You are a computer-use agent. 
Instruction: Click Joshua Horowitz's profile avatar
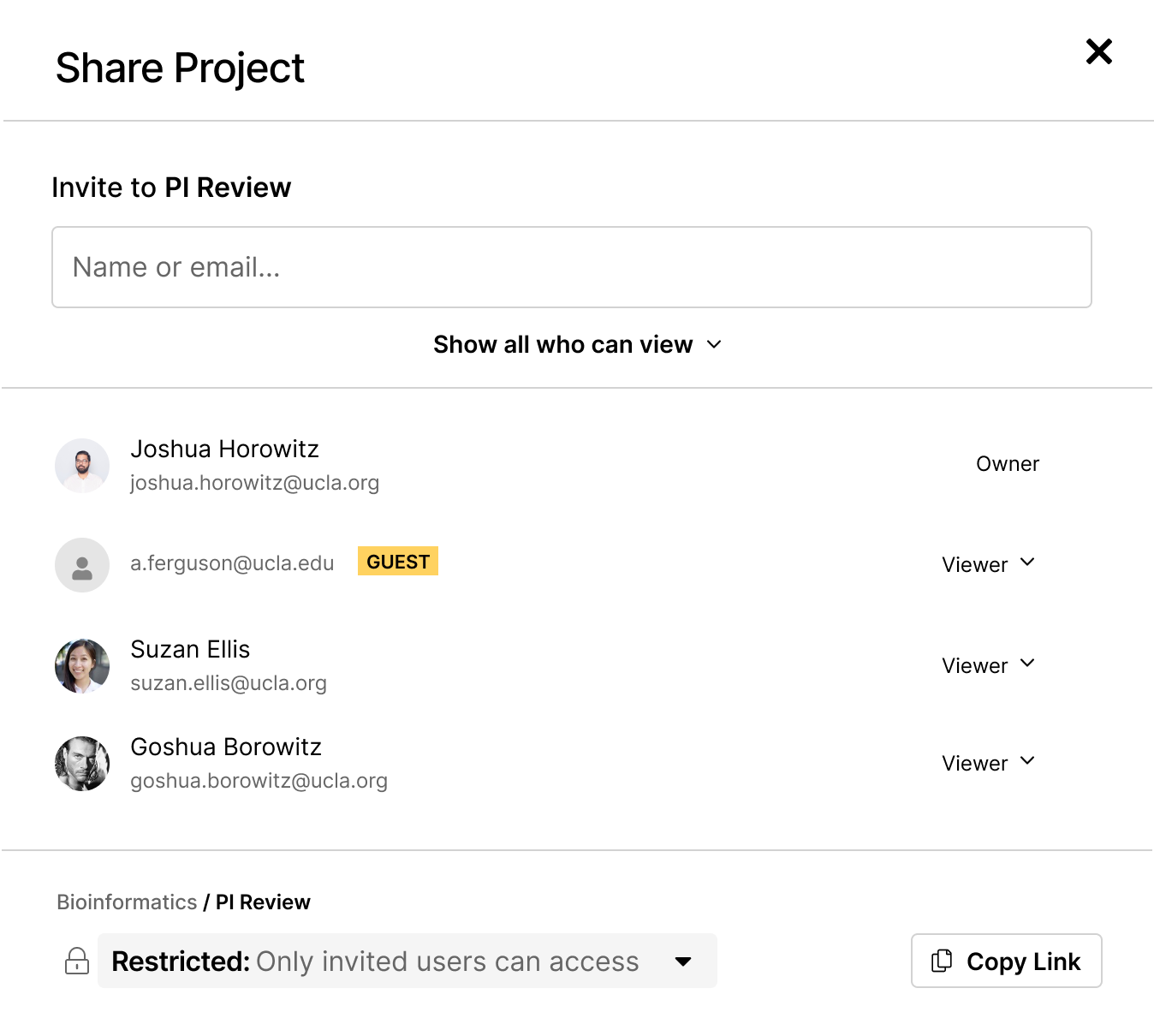pos(81,465)
